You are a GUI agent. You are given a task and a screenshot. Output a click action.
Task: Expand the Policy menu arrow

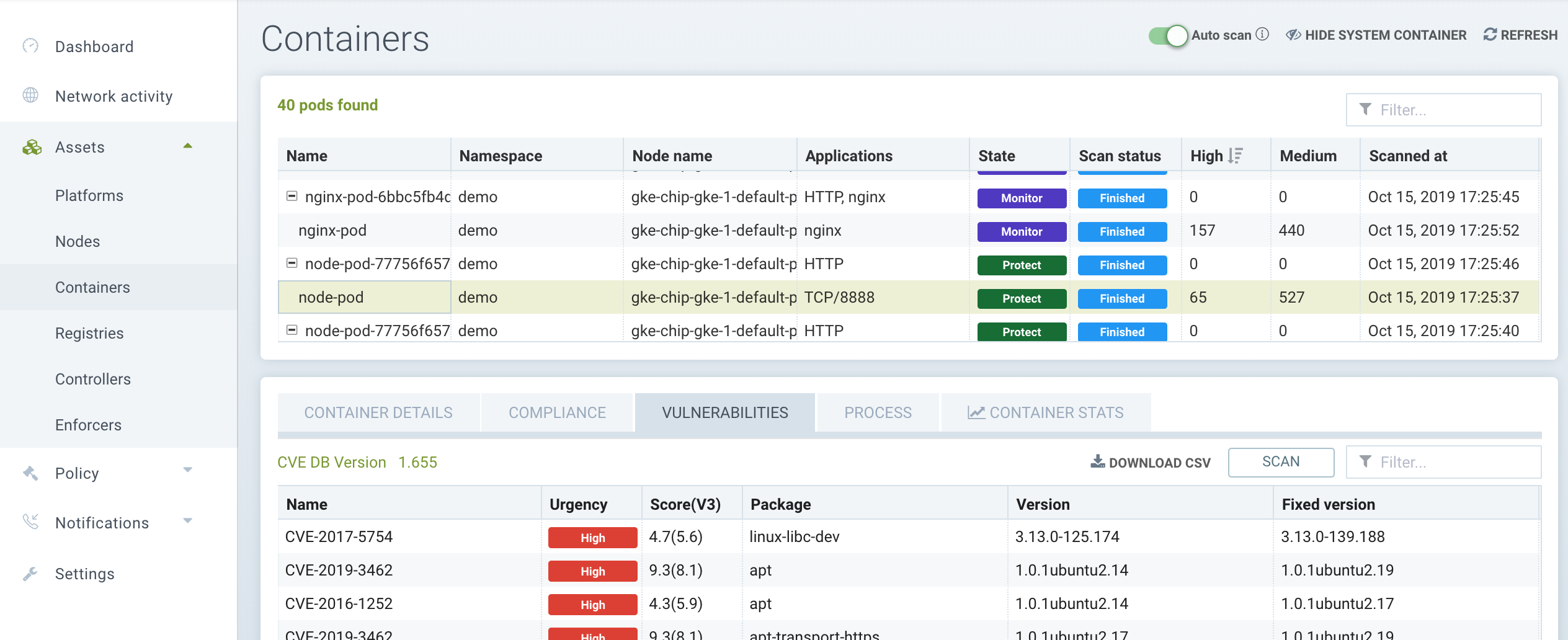[187, 470]
